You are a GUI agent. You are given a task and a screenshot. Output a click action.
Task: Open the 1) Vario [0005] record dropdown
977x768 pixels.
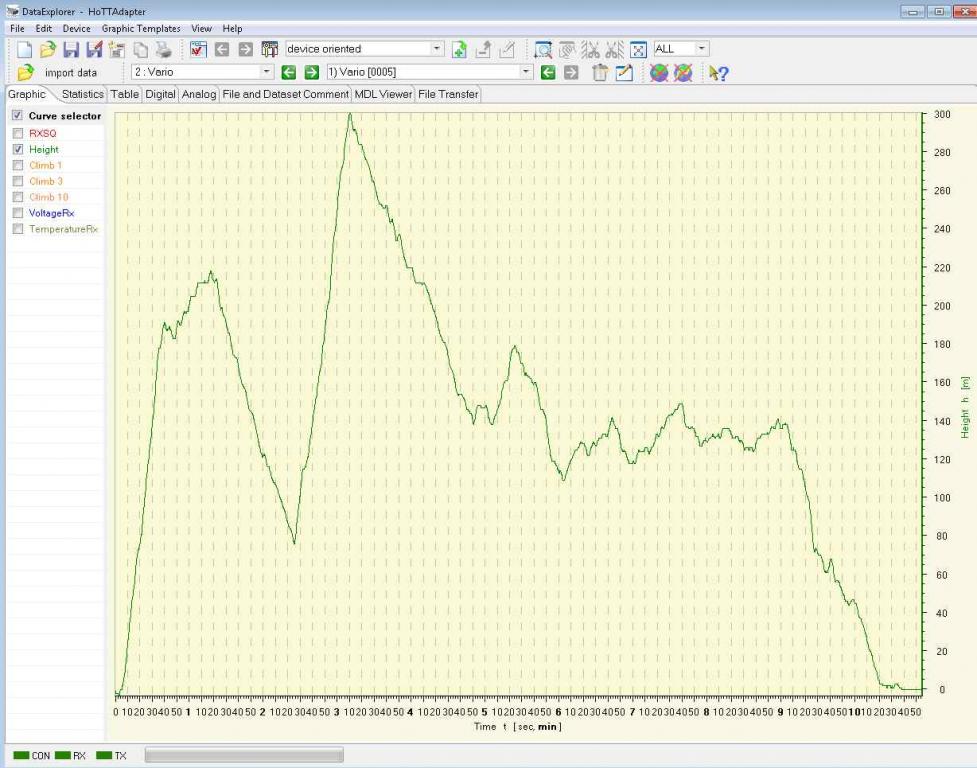tap(526, 72)
